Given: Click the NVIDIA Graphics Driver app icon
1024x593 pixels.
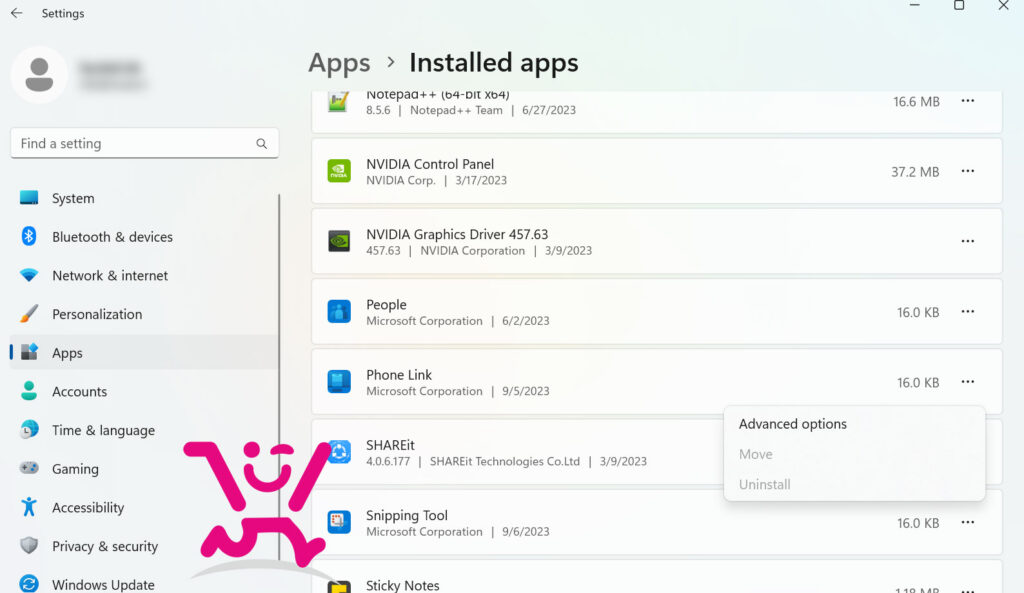Looking at the screenshot, I should [339, 242].
